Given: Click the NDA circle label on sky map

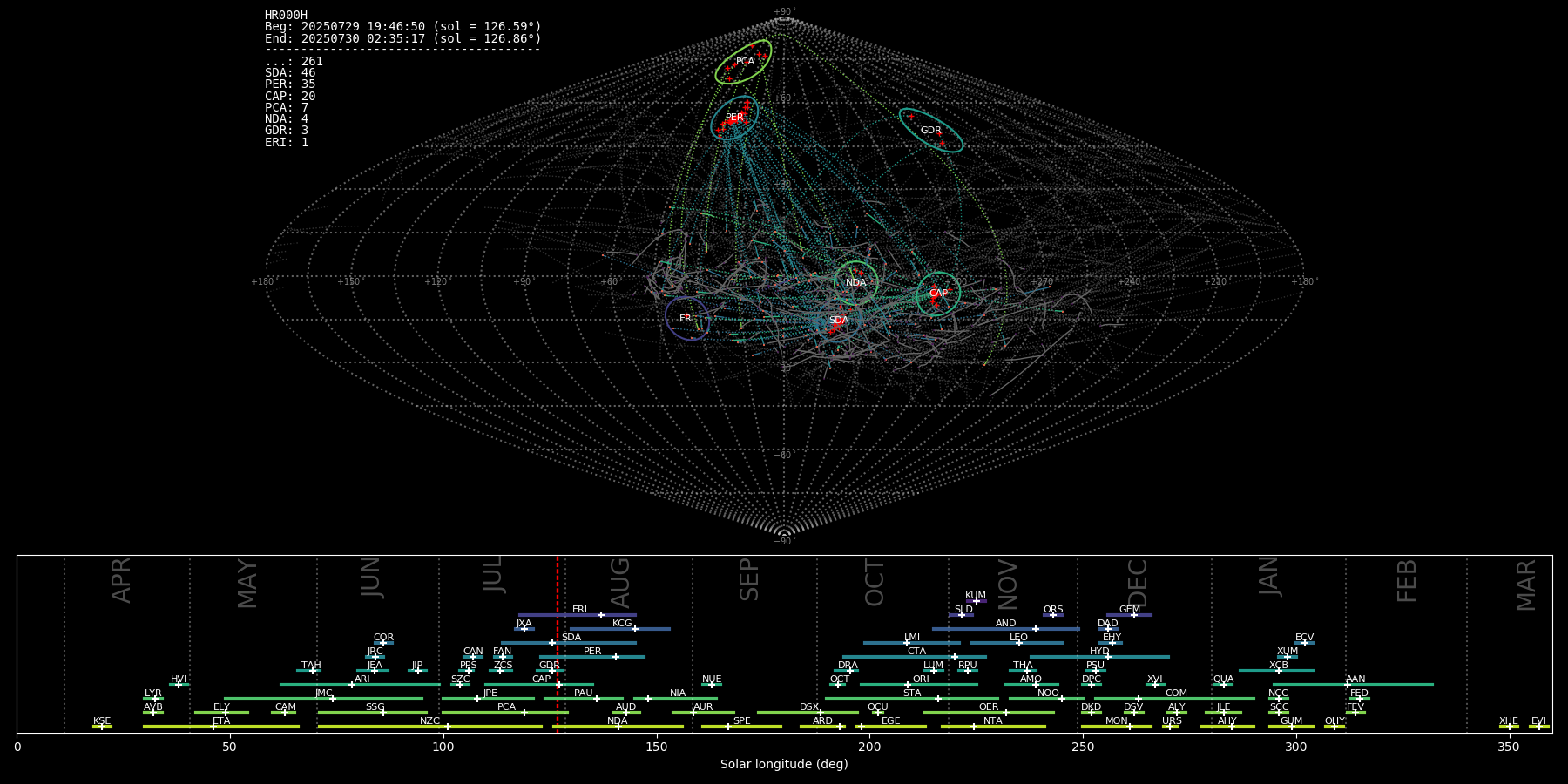Looking at the screenshot, I should click(x=856, y=283).
